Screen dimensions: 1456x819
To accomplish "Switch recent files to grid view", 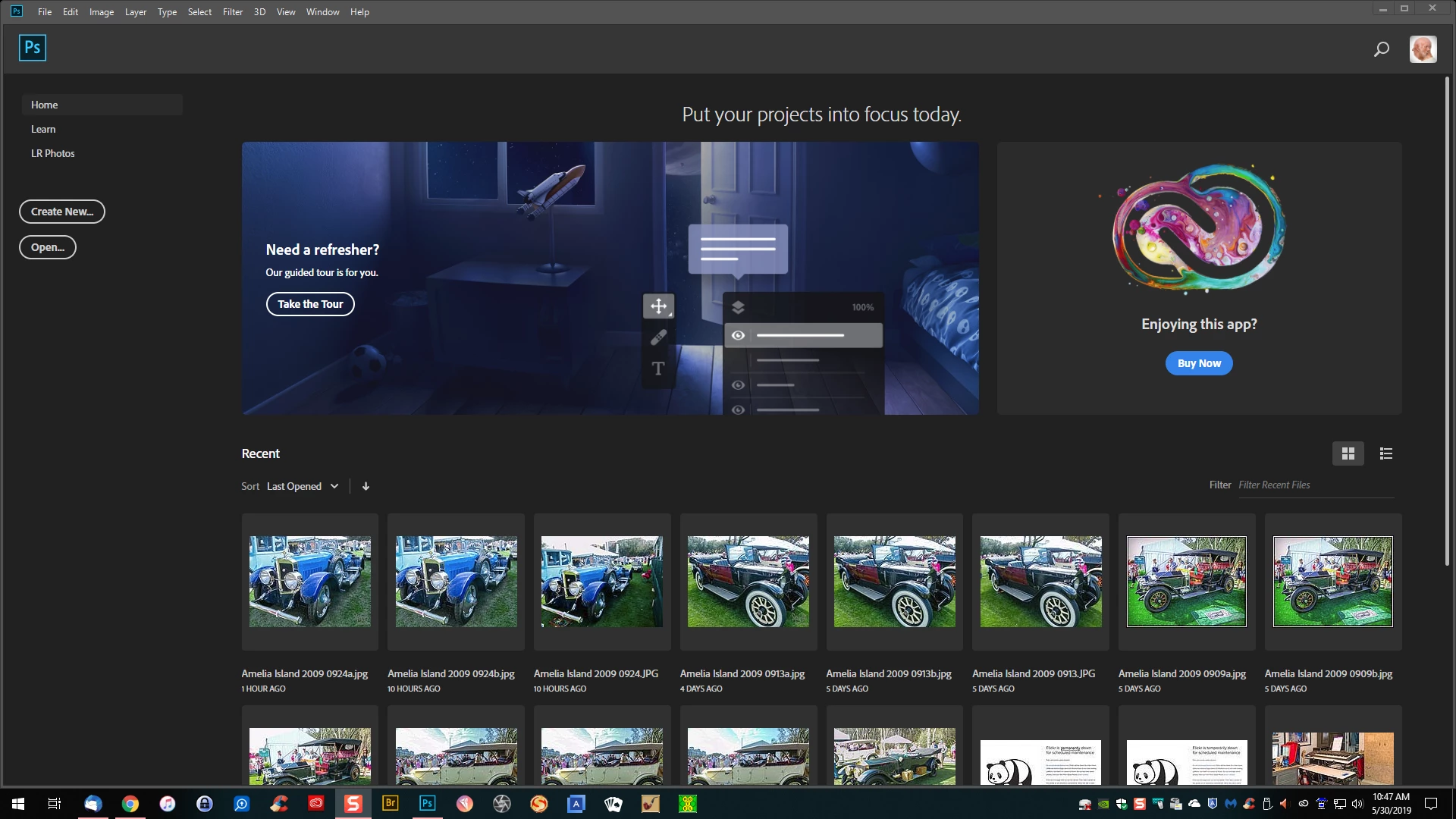I will 1348,453.
